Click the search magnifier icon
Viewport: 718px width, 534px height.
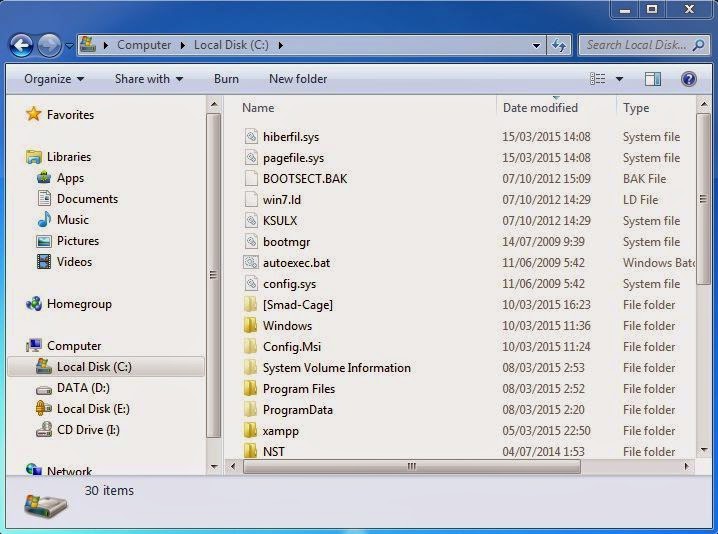click(x=698, y=45)
